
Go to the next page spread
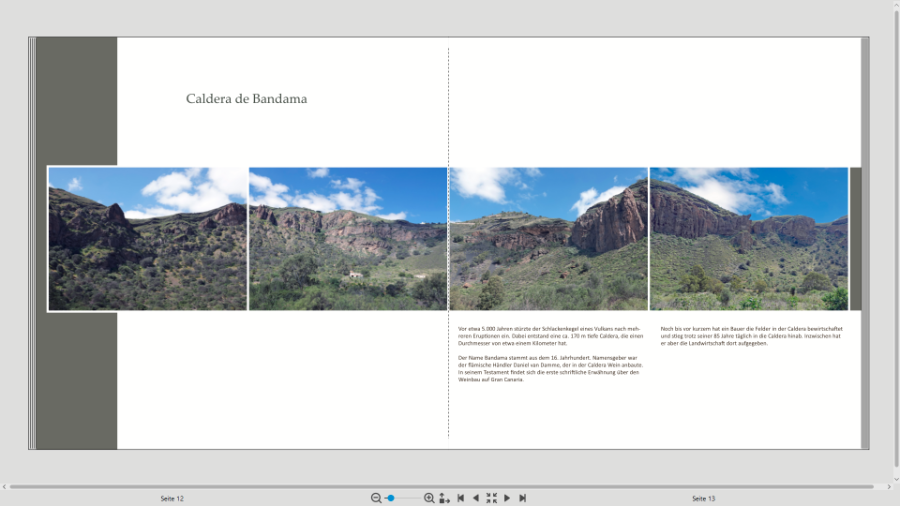507,498
